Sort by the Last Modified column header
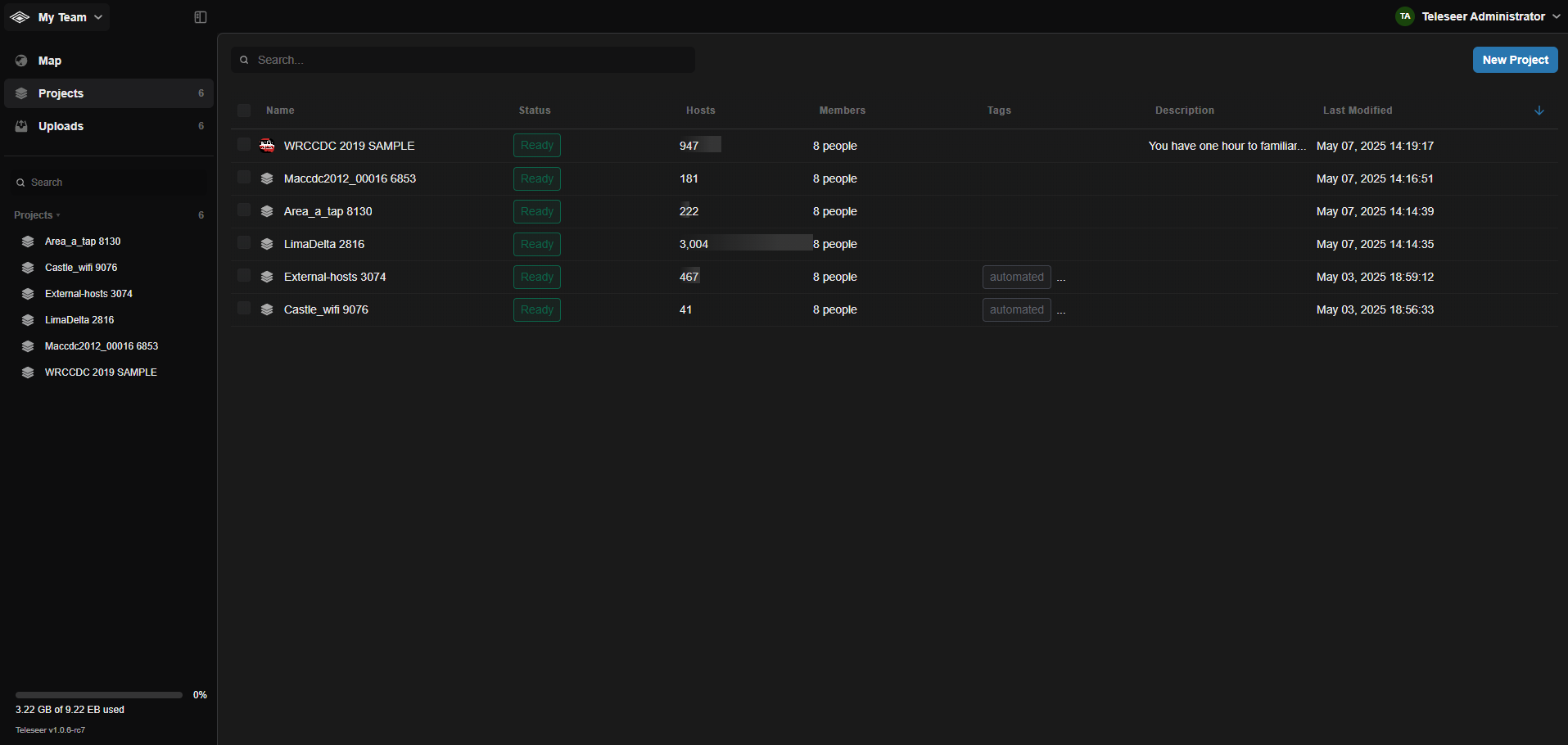The width and height of the screenshot is (1568, 745). tap(1358, 111)
